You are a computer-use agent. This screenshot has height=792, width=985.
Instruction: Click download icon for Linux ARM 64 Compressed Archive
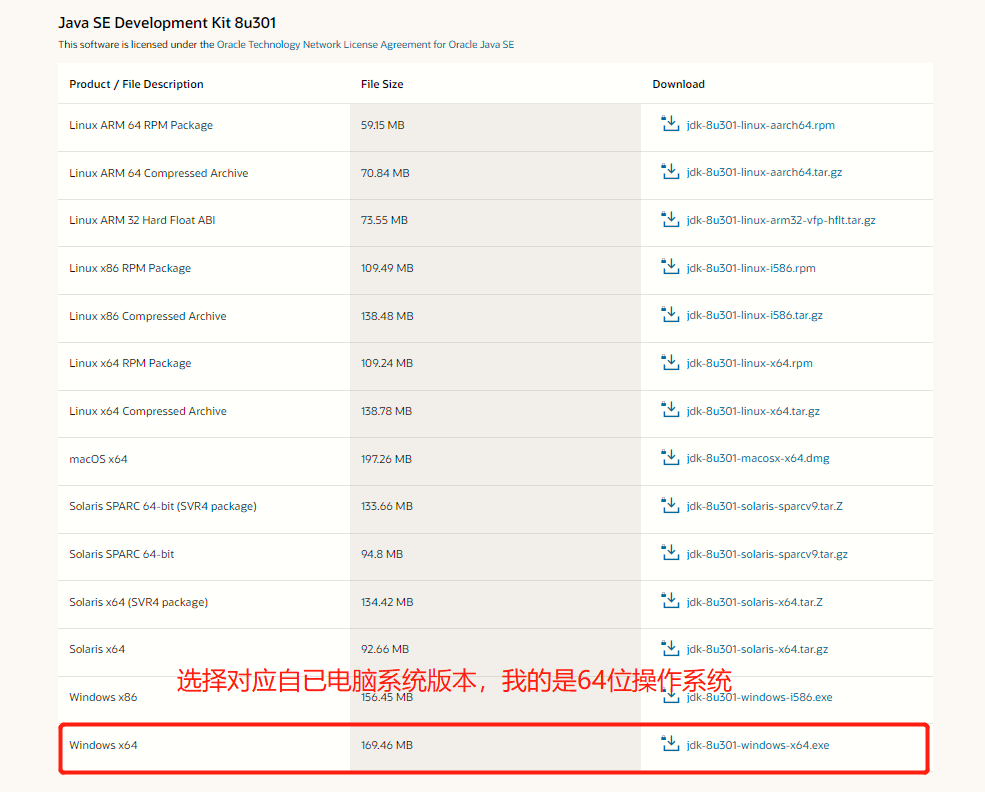pyautogui.click(x=670, y=172)
